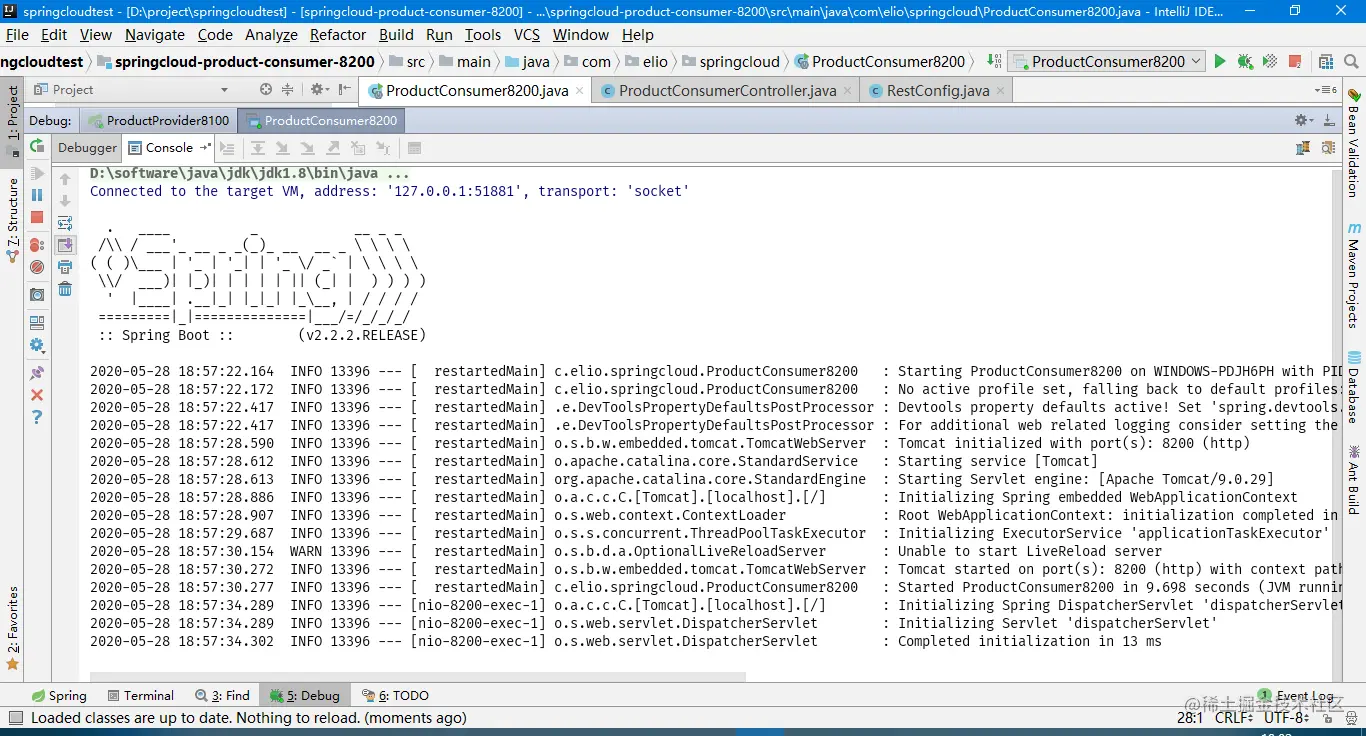
Task: Open the Build menu
Action: click(396, 34)
